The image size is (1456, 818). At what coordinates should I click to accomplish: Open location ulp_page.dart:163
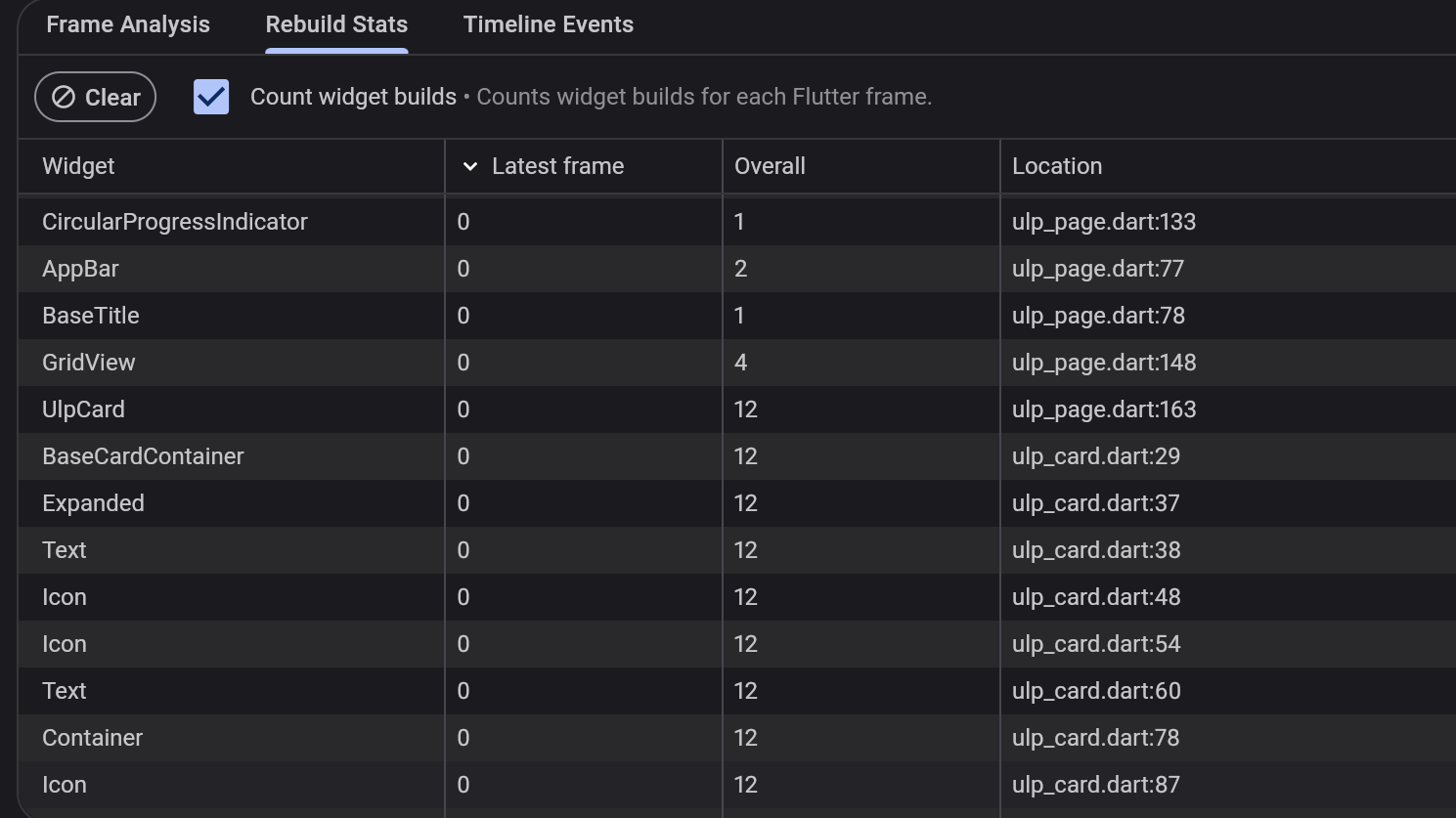(x=1104, y=409)
